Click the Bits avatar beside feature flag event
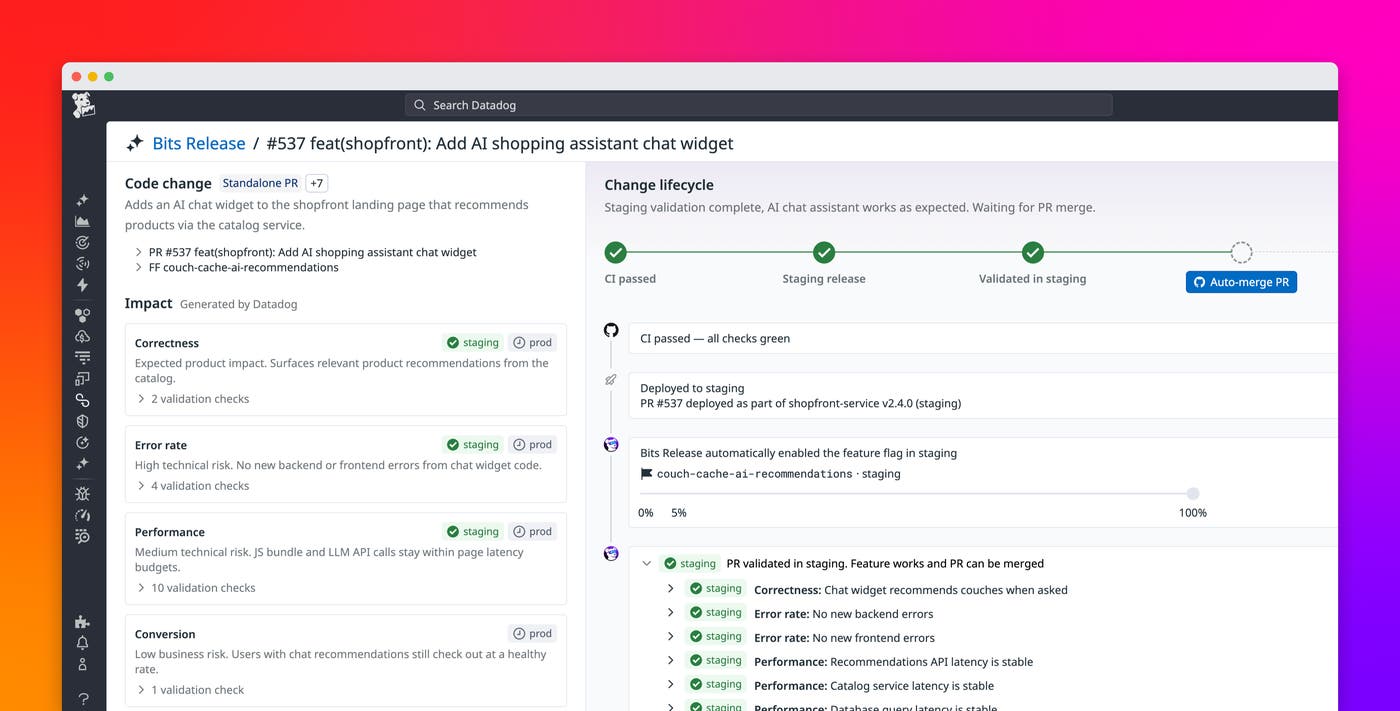 pyautogui.click(x=611, y=444)
